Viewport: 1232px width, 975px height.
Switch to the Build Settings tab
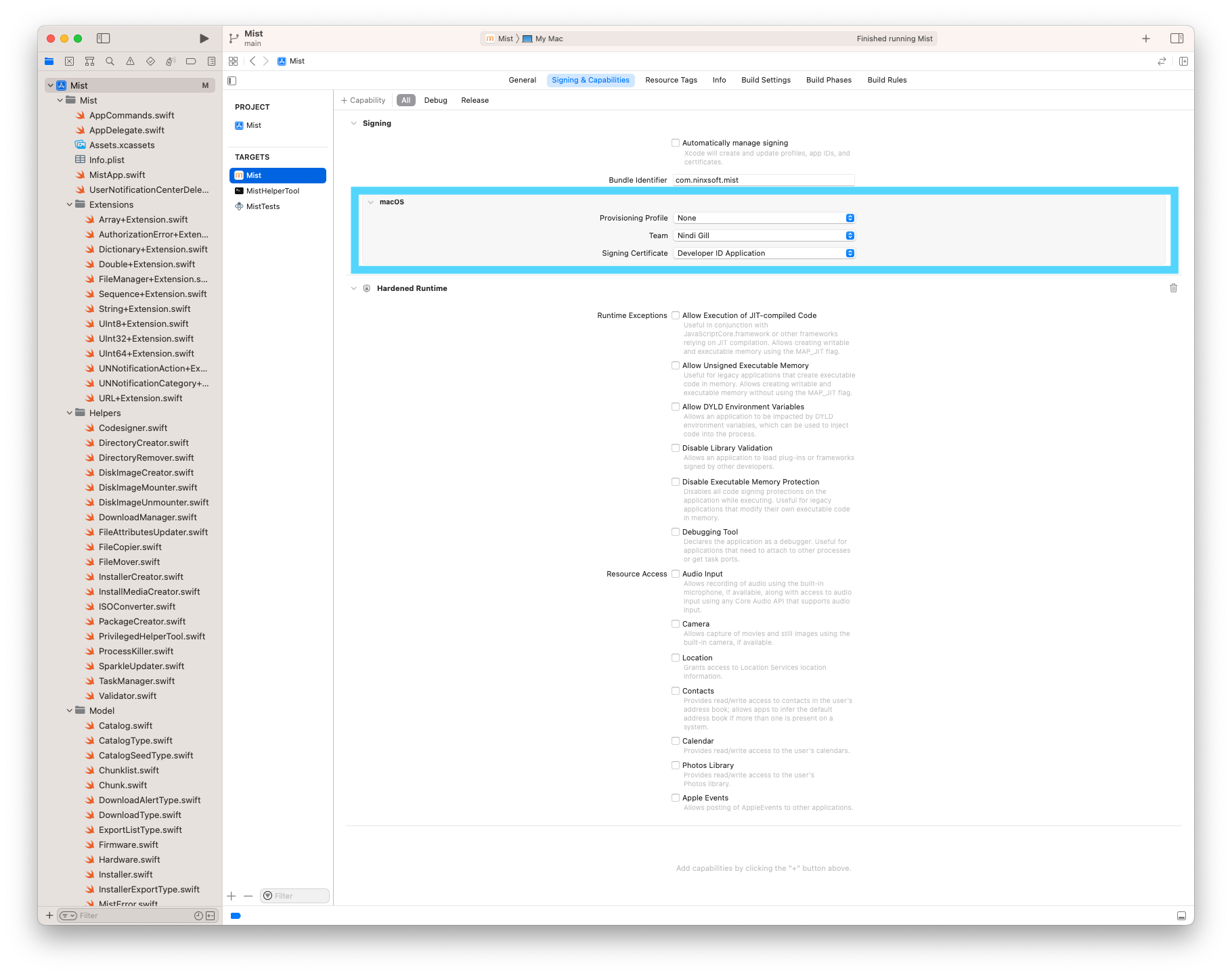[x=766, y=80]
